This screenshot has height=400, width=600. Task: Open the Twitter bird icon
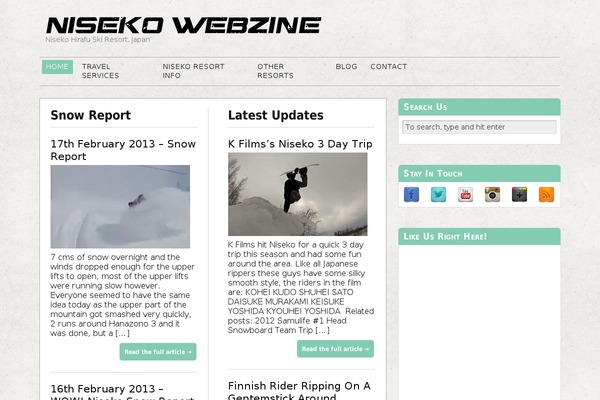click(439, 194)
